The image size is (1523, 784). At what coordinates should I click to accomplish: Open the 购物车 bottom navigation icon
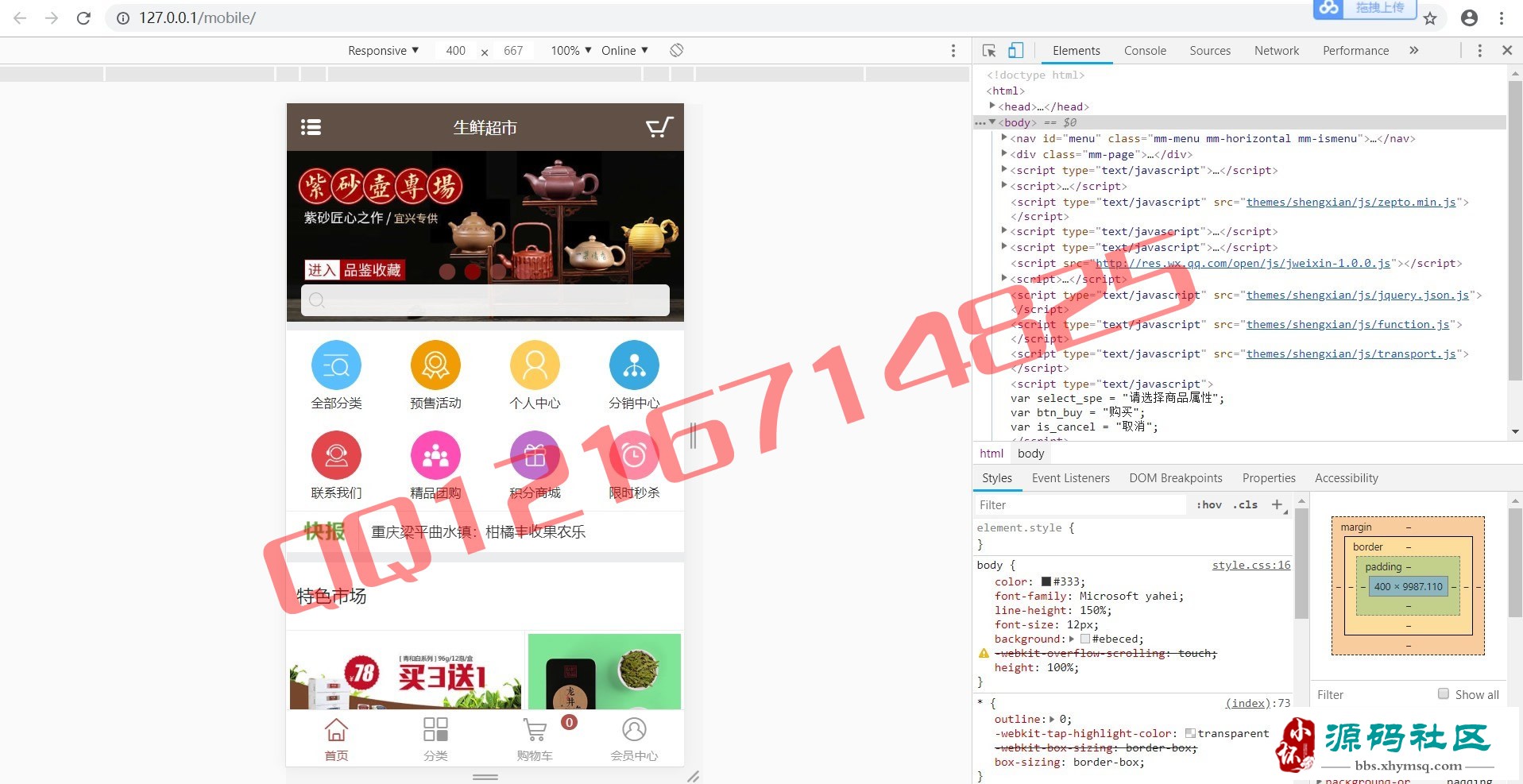coord(535,729)
